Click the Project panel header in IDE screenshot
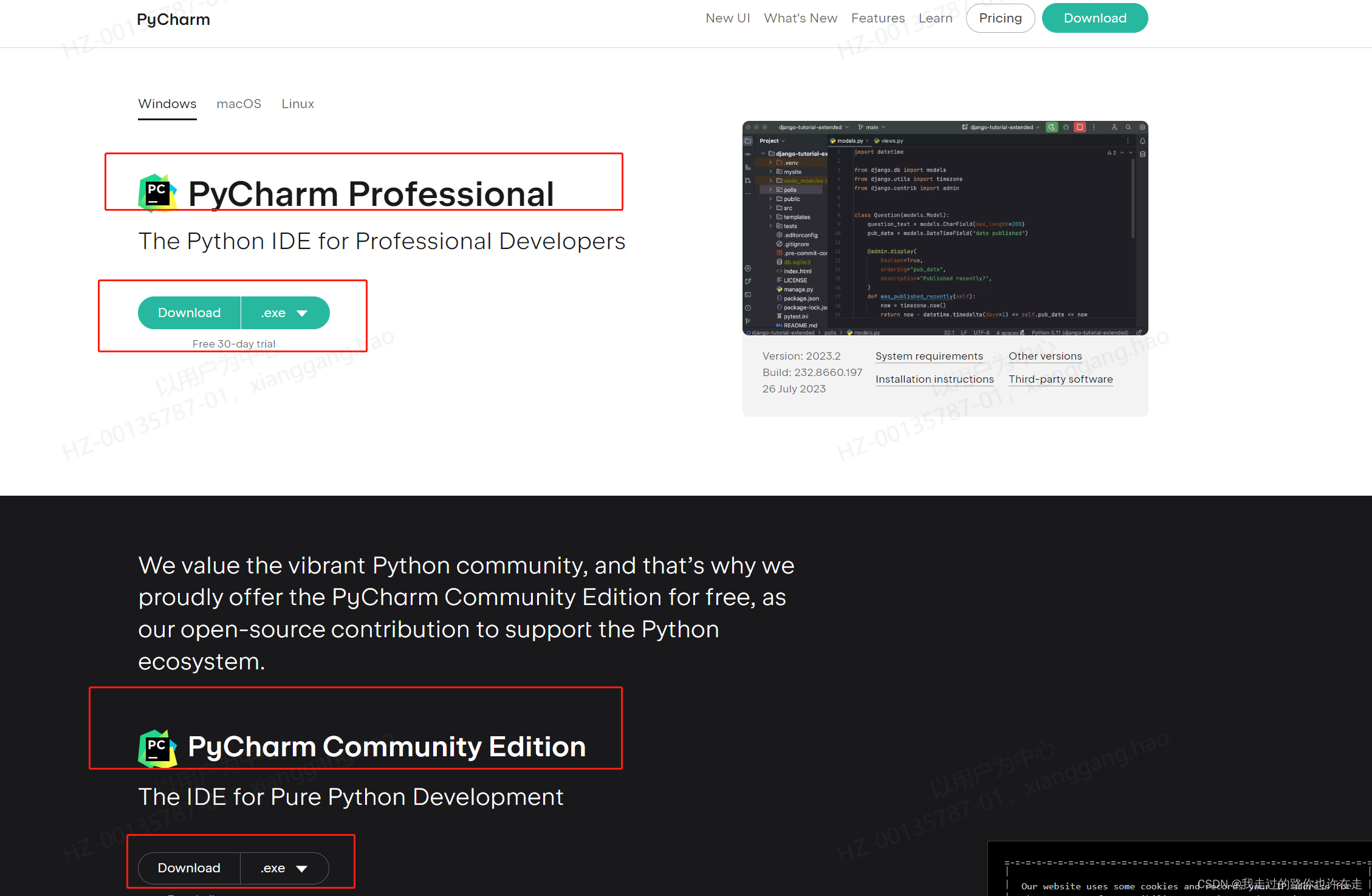This screenshot has width=1372, height=896. point(772,140)
